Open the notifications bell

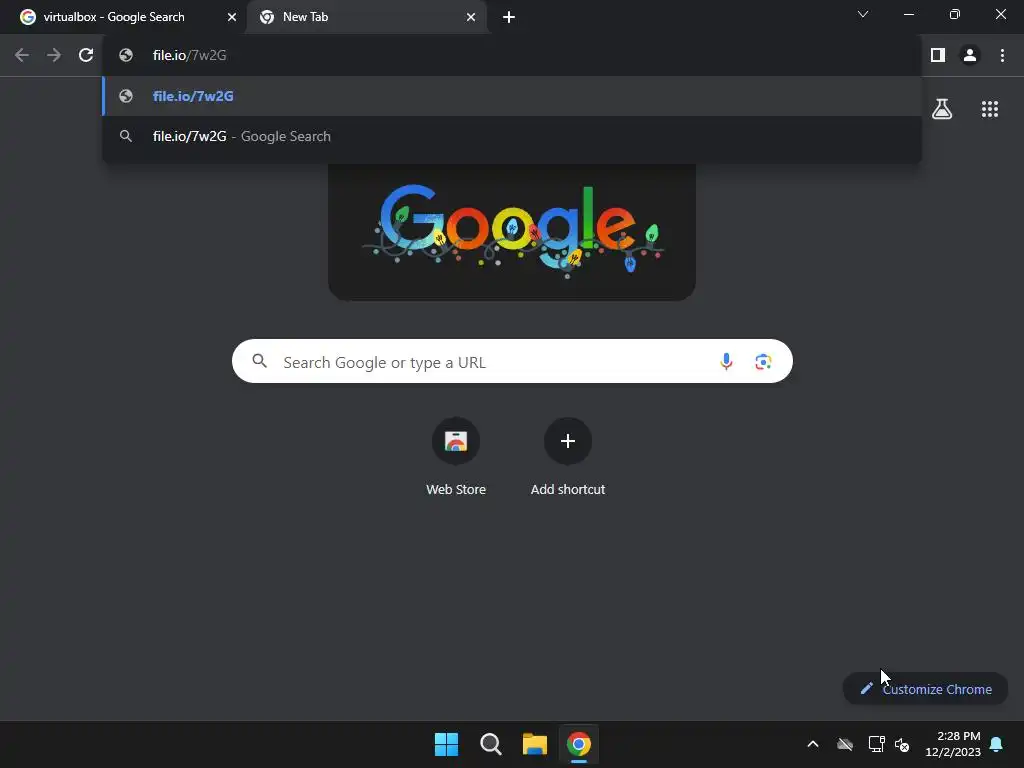997,744
